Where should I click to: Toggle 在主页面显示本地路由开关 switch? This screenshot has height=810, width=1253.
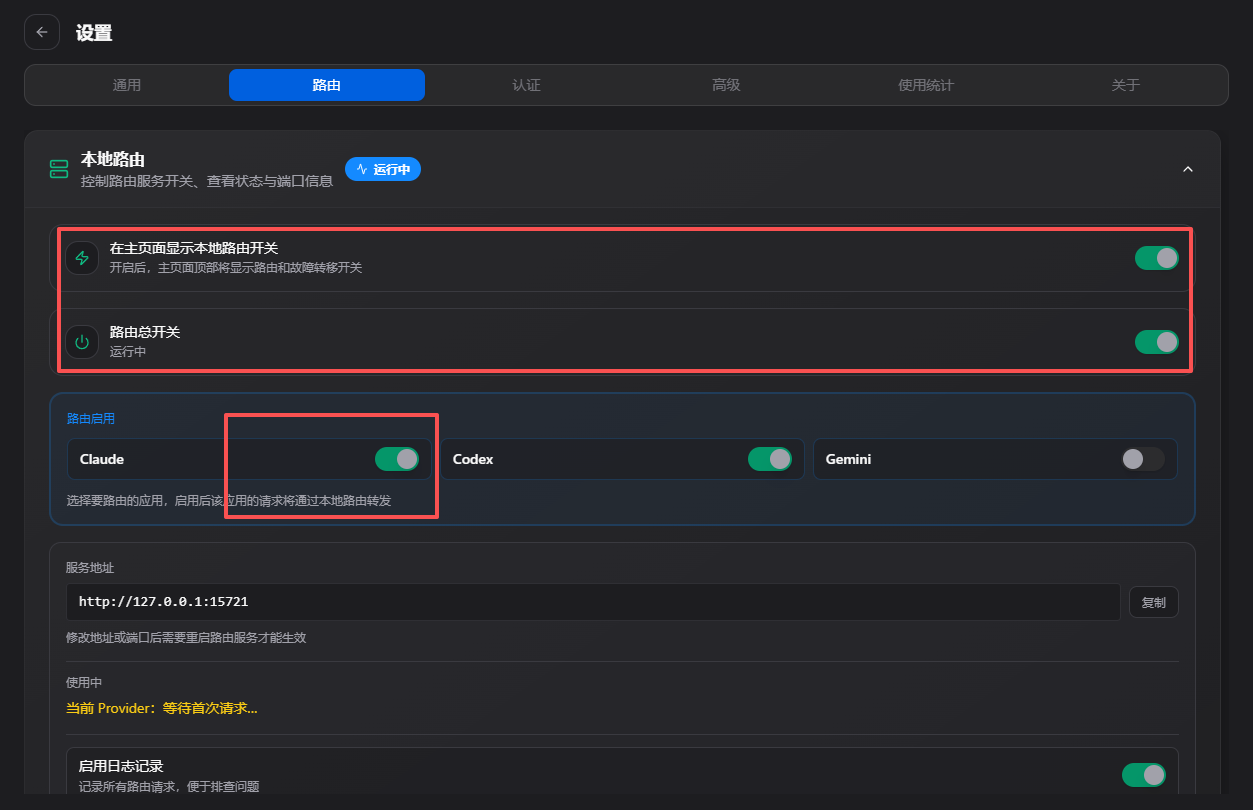[1157, 258]
